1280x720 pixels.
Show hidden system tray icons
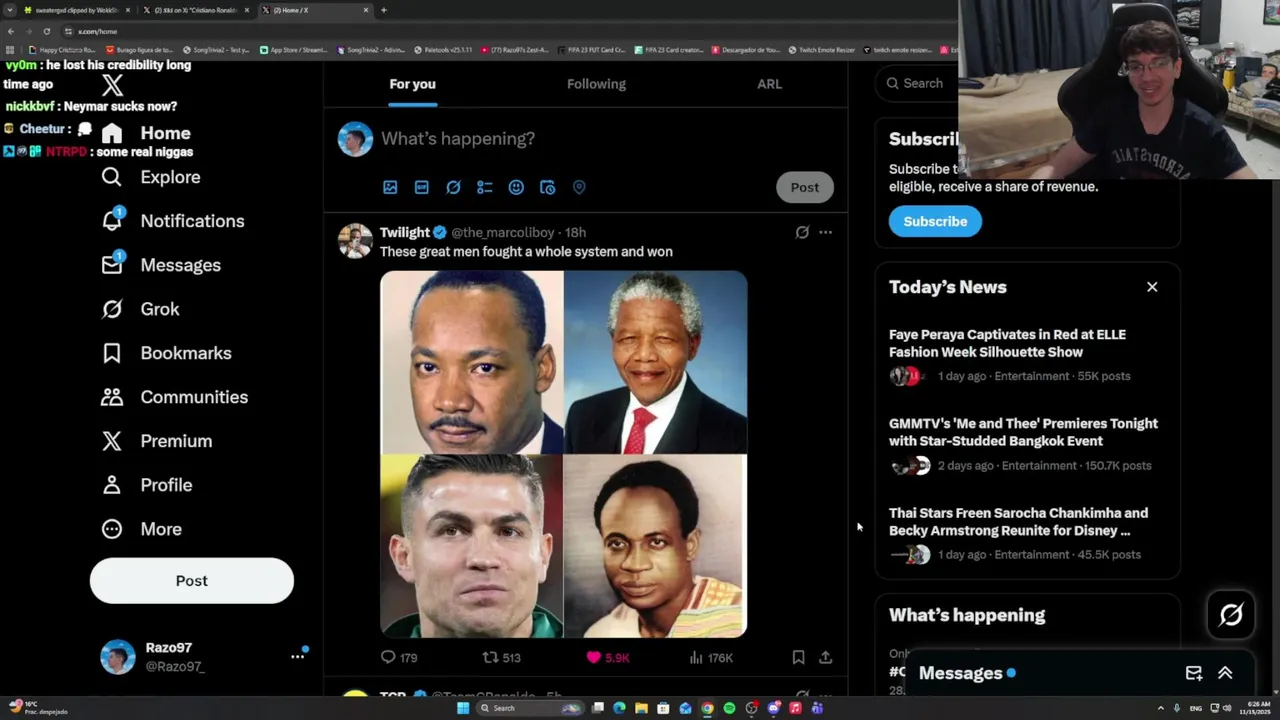[1160, 708]
